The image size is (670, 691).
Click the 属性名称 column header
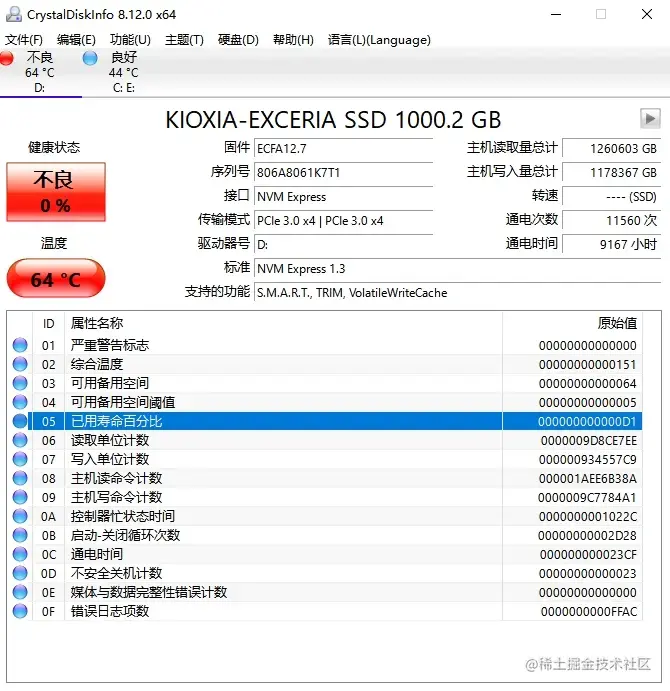[x=283, y=323]
